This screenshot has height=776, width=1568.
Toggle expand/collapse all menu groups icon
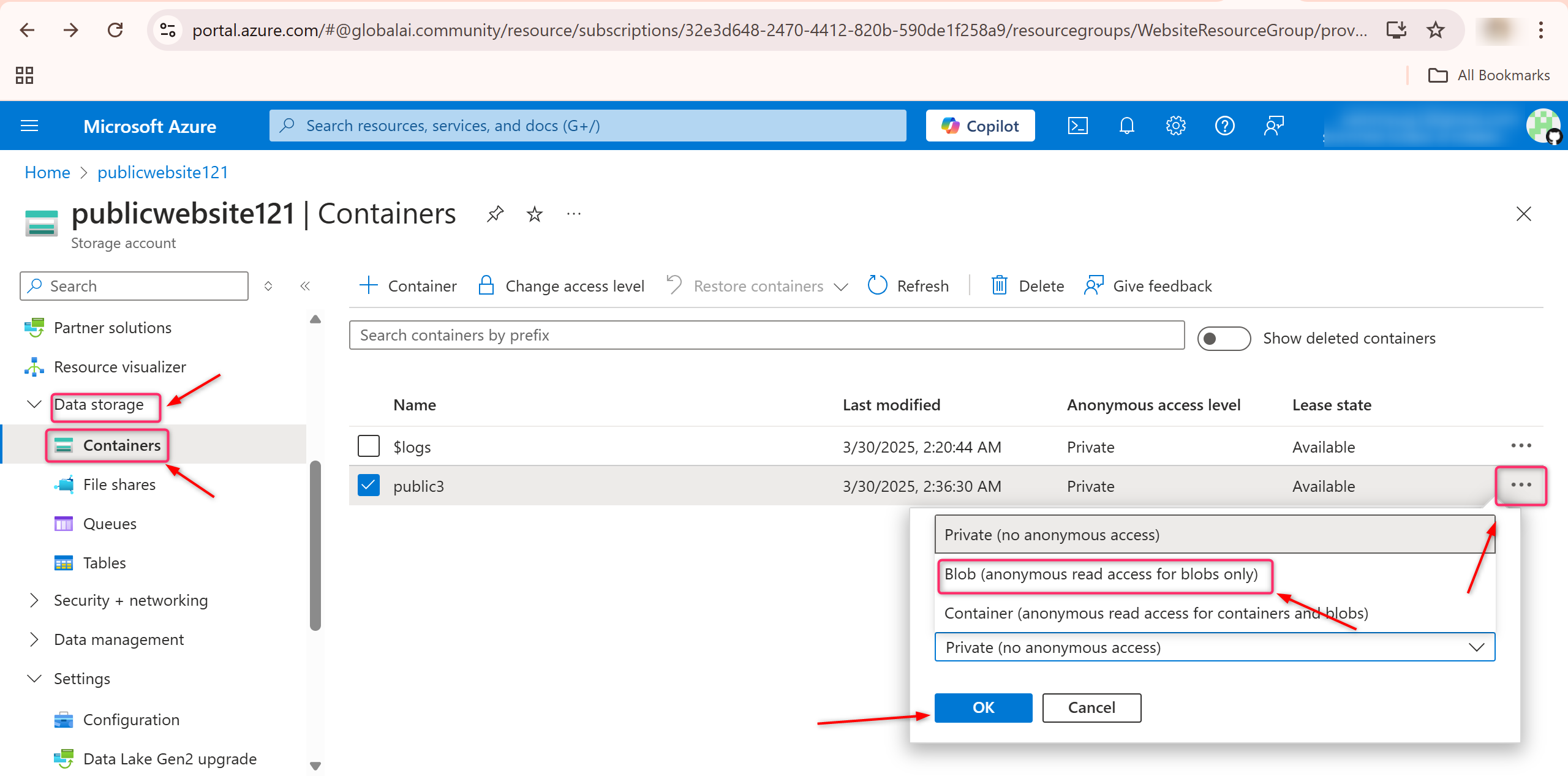(x=268, y=286)
